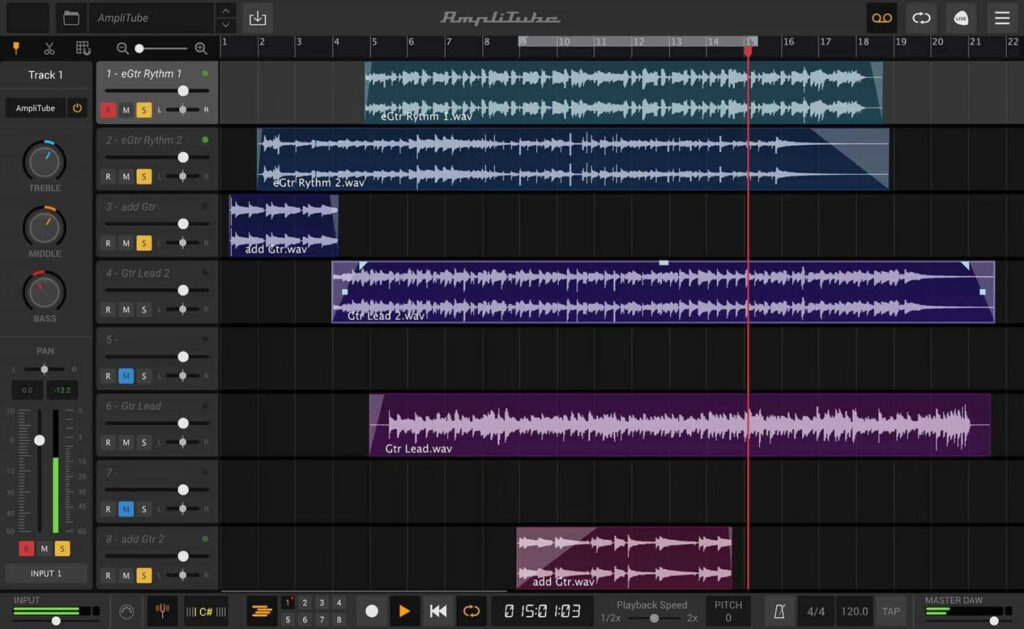Image resolution: width=1024 pixels, height=629 pixels.
Task: Click the zoom in magnifier
Action: coord(199,47)
